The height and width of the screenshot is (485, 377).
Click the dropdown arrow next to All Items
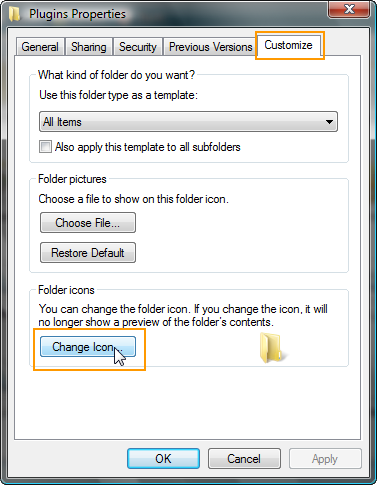point(329,122)
